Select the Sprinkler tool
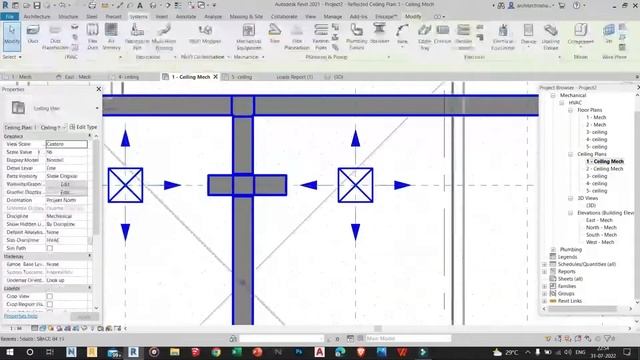640x360 pixels. click(379, 33)
